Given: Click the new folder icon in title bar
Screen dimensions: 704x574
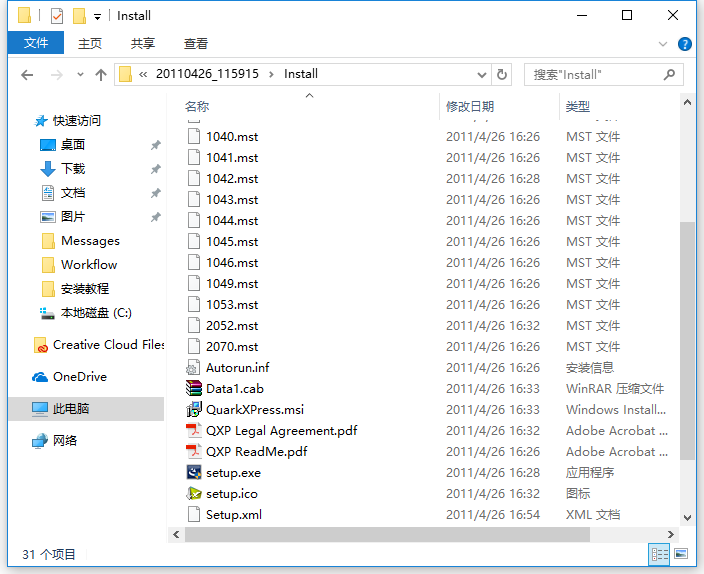Looking at the screenshot, I should (x=79, y=16).
